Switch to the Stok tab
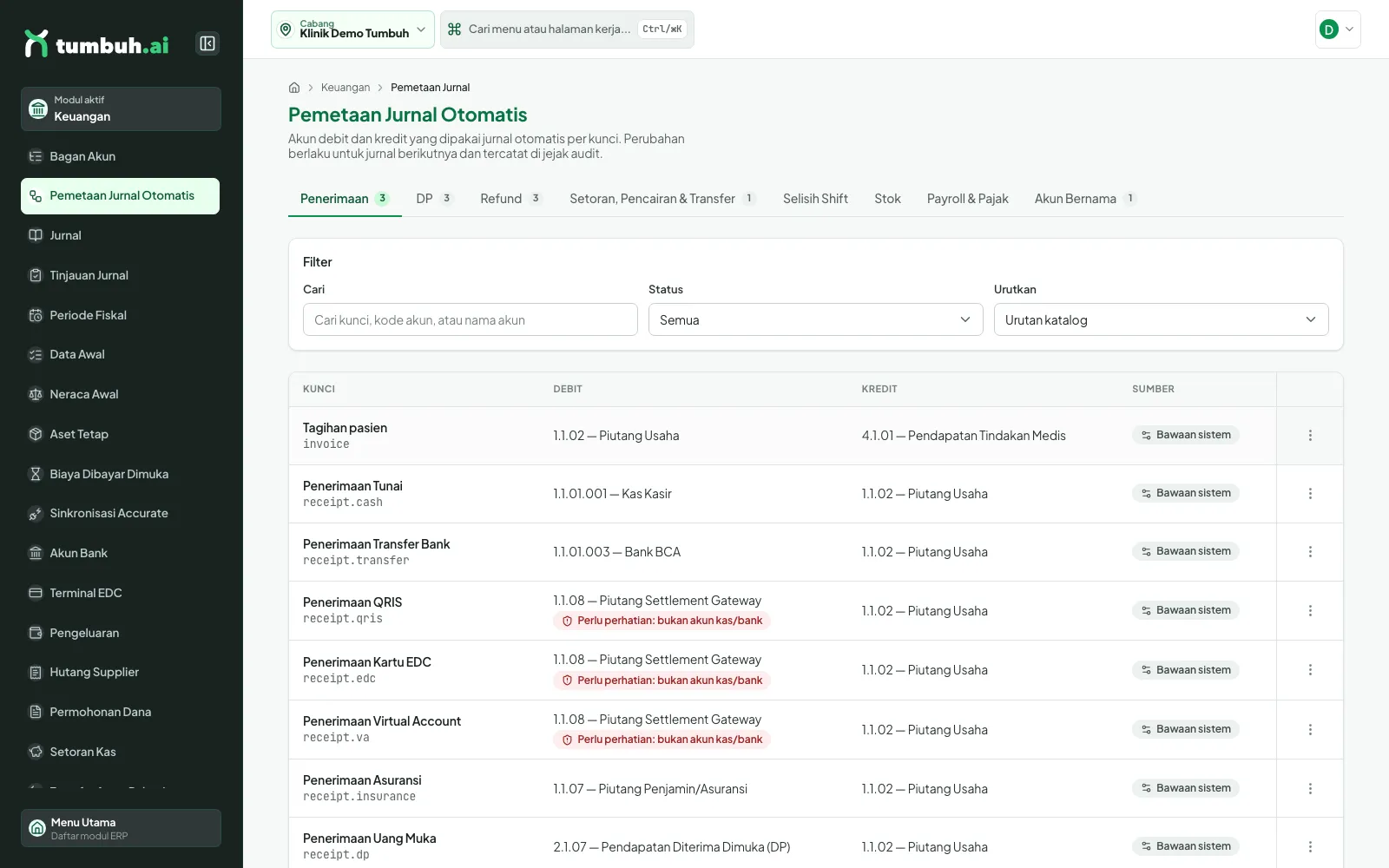The height and width of the screenshot is (868, 1389). click(x=887, y=199)
